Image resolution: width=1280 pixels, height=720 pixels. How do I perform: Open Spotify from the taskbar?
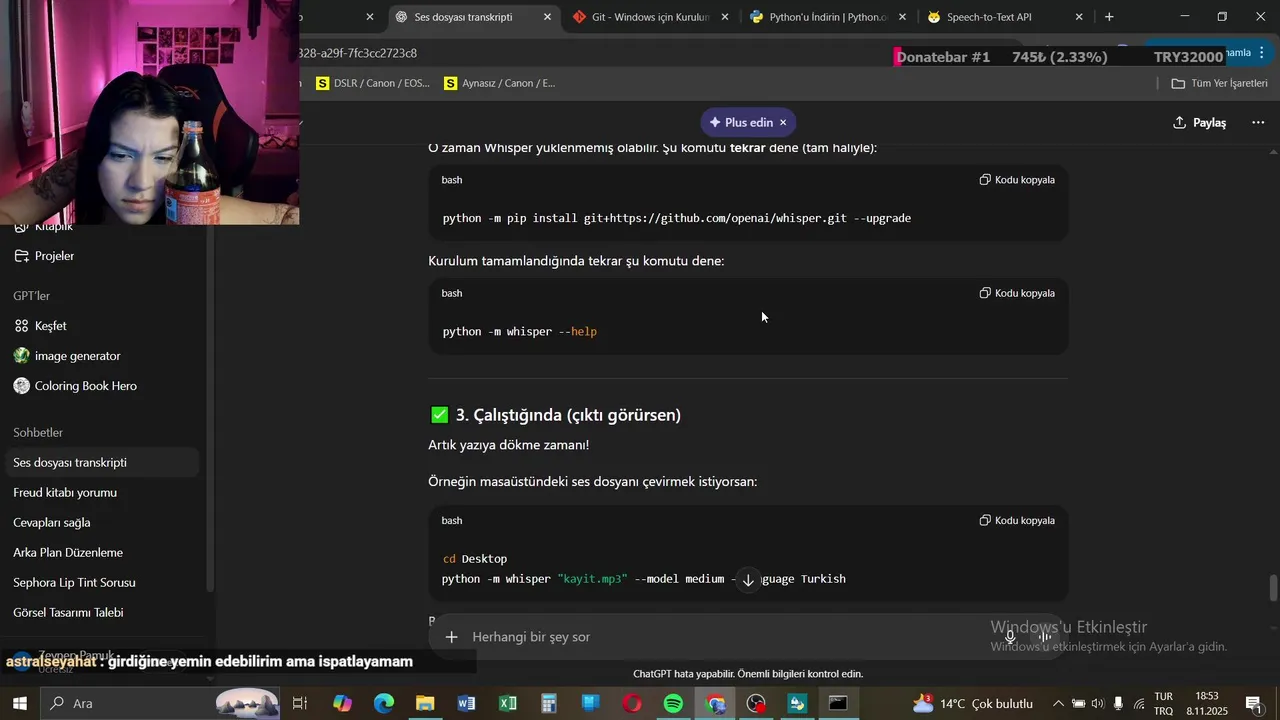[x=673, y=703]
